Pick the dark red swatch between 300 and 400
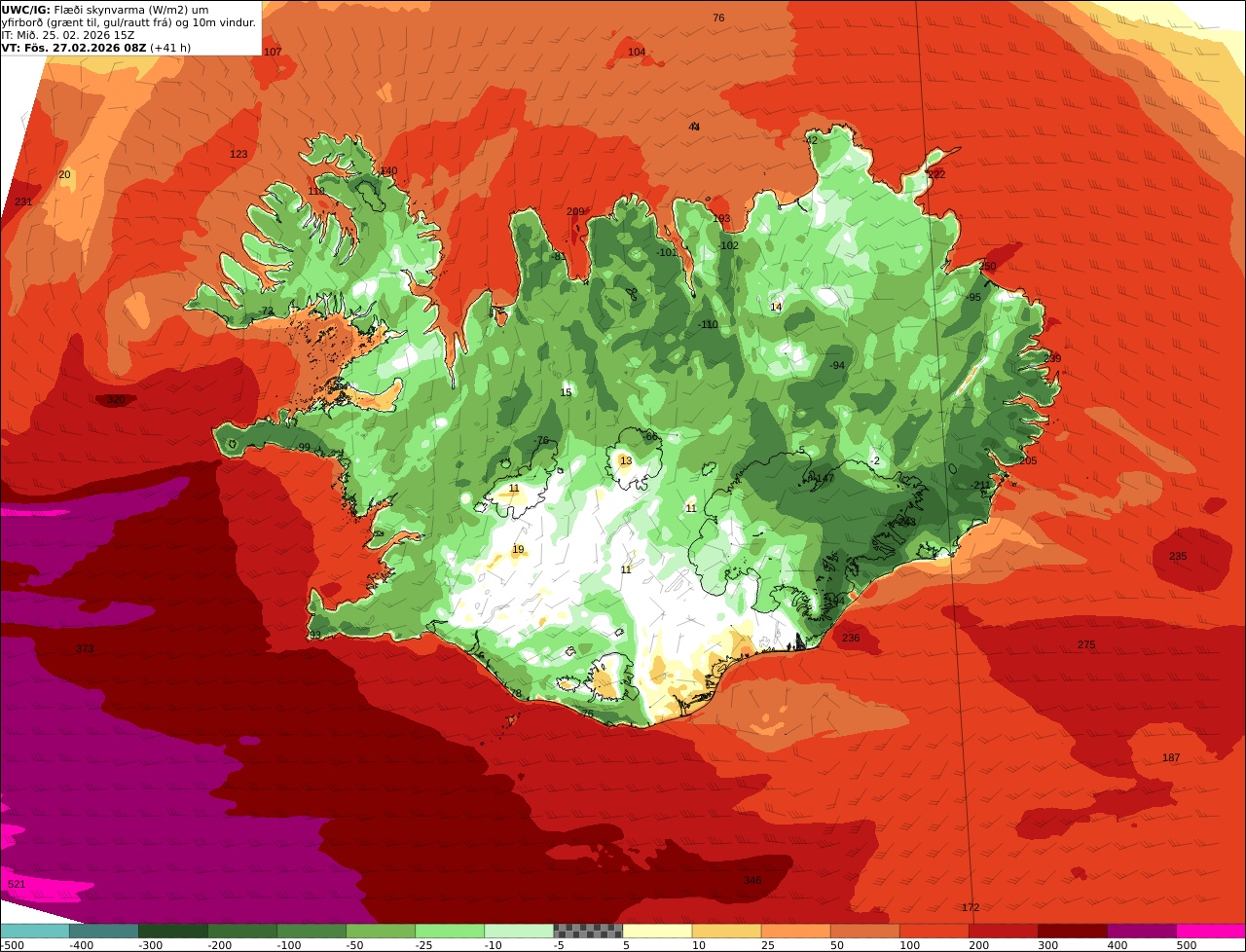This screenshot has width=1246, height=952. tap(1071, 931)
